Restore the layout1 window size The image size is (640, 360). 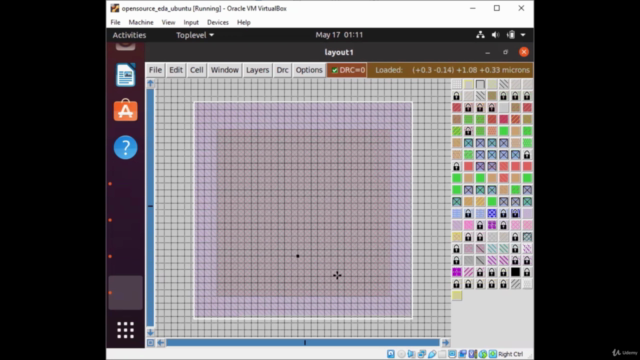pos(506,52)
